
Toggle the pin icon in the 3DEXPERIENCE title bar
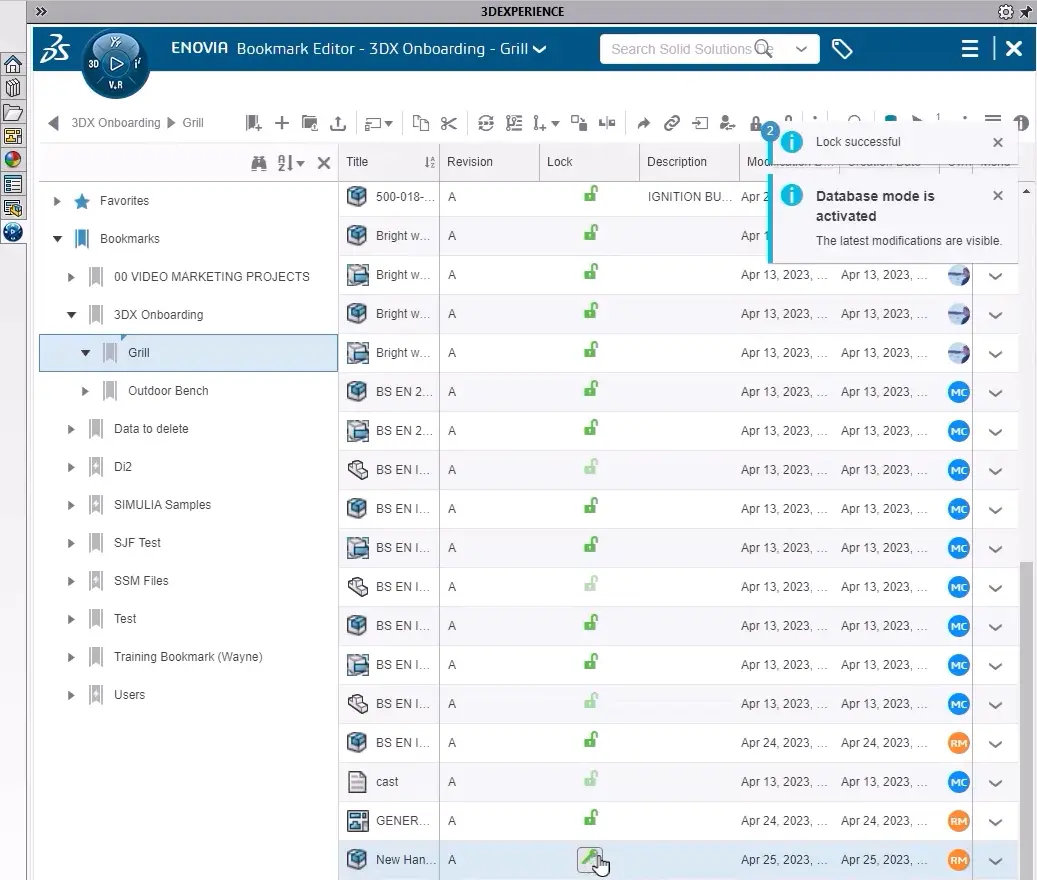click(x=1026, y=12)
